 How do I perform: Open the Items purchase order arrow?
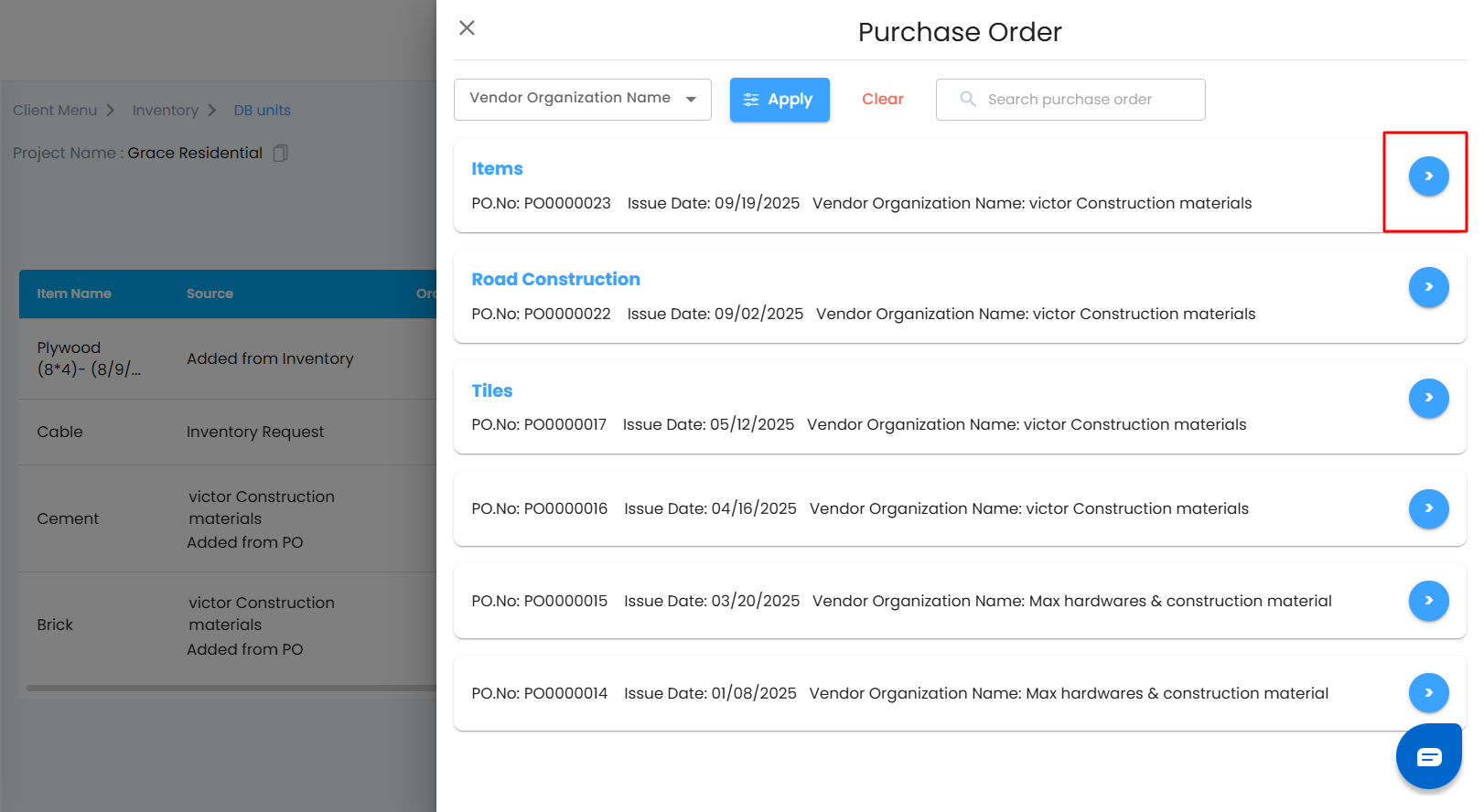click(x=1427, y=176)
